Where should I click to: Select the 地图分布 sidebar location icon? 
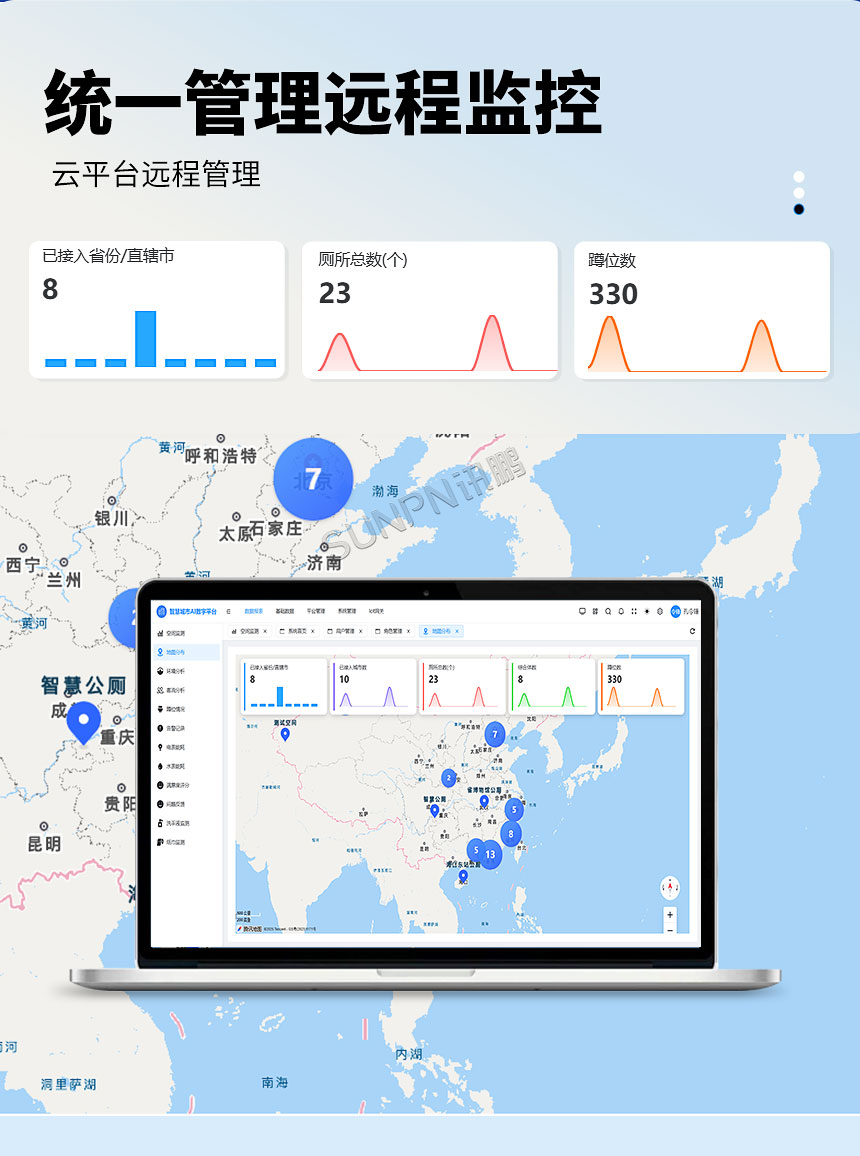click(161, 652)
